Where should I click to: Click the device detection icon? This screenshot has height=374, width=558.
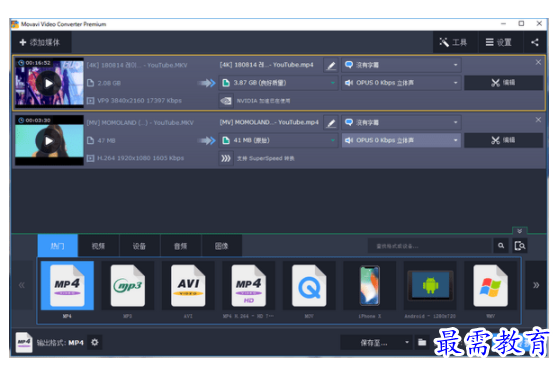coord(520,246)
